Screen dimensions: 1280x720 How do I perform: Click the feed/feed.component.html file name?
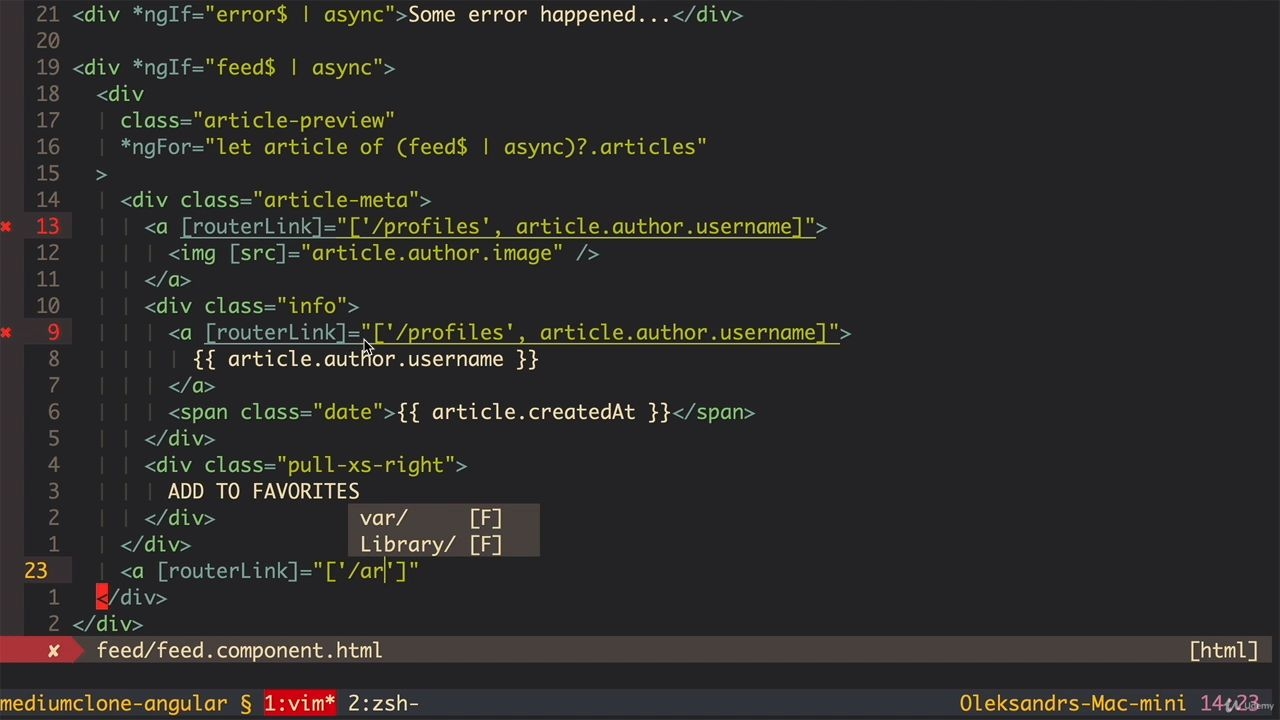(239, 651)
